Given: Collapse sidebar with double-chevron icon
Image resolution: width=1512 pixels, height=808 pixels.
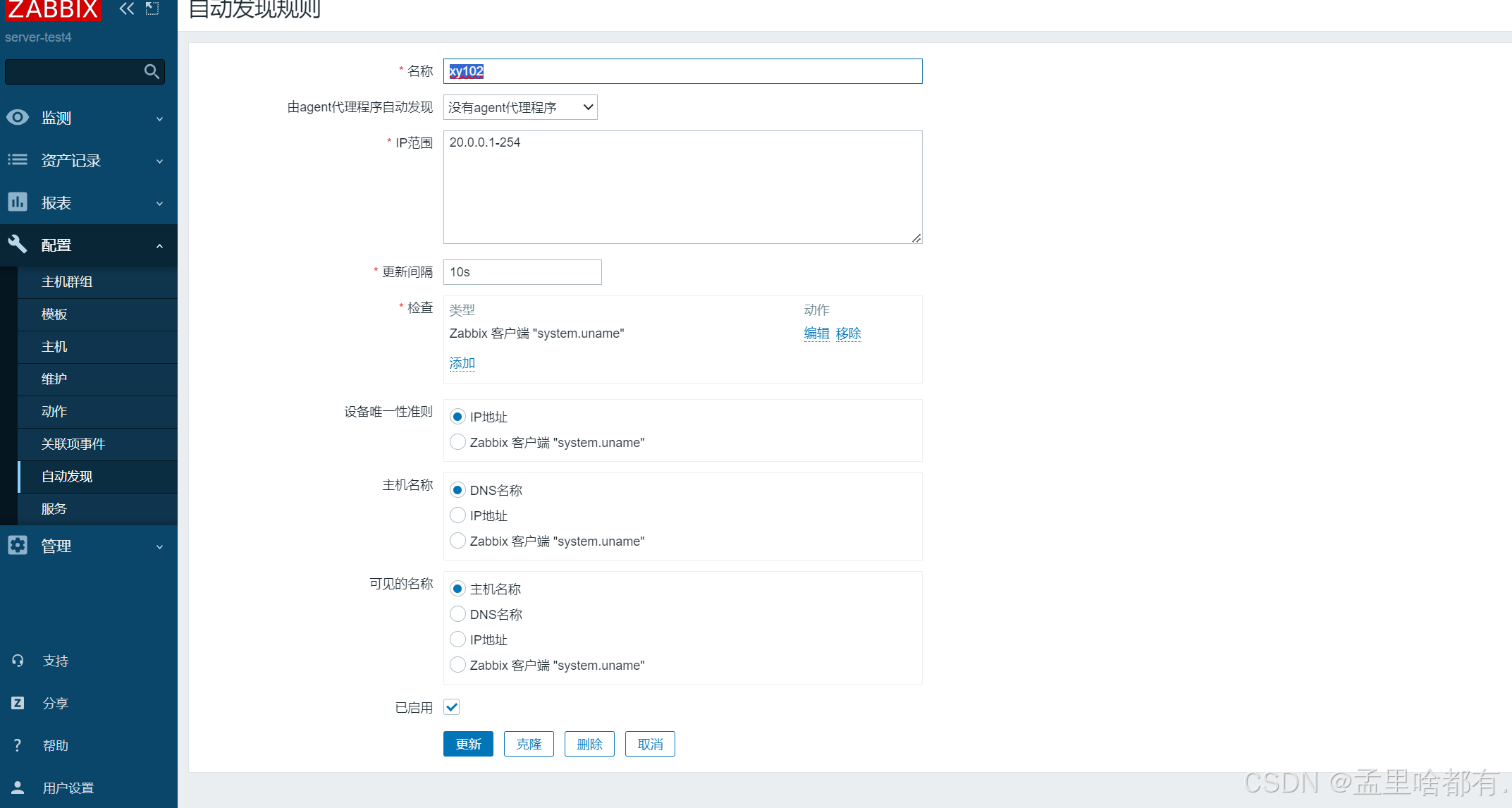Looking at the screenshot, I should point(127,8).
